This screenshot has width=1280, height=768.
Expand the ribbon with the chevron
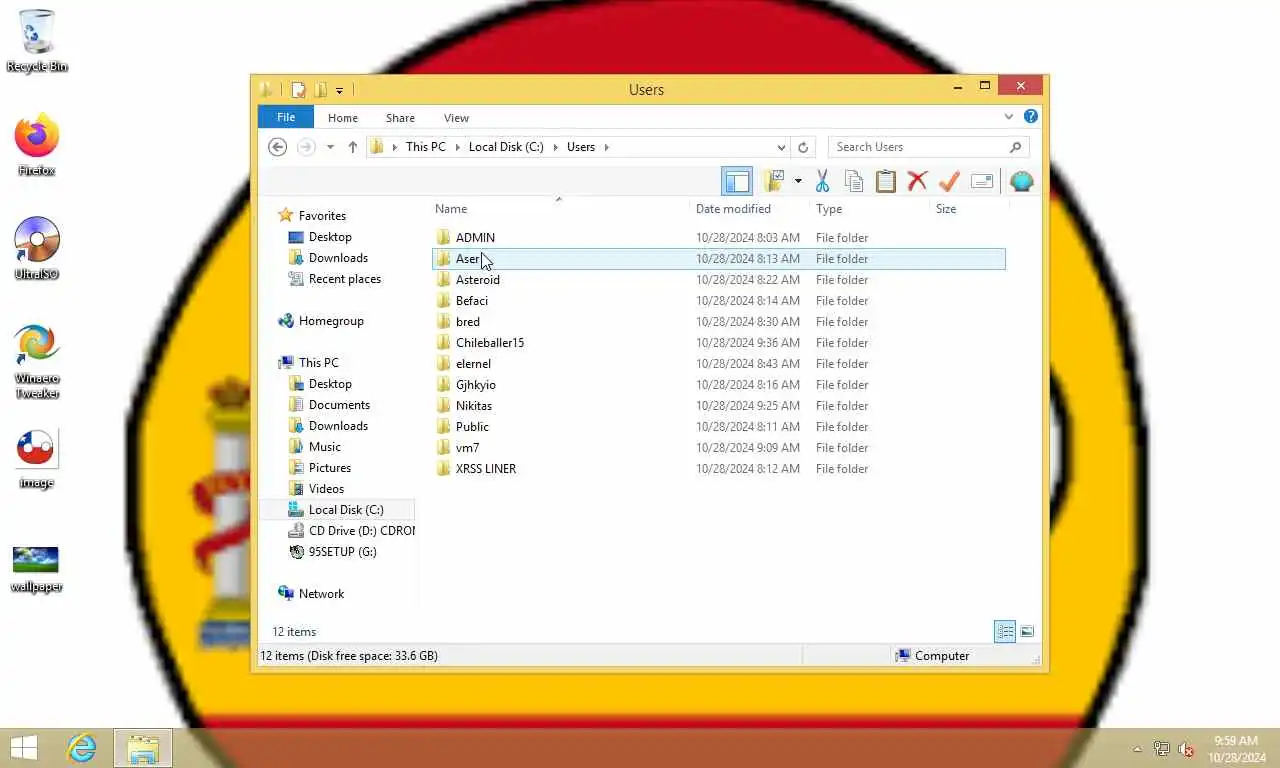tap(1008, 117)
